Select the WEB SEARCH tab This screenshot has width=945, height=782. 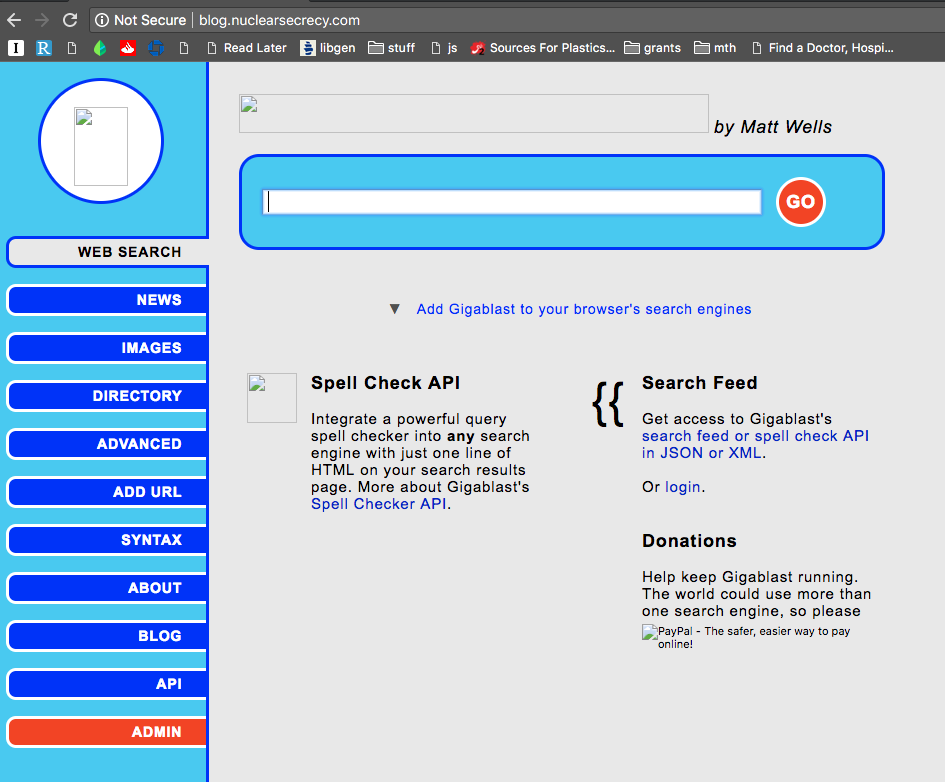point(108,252)
